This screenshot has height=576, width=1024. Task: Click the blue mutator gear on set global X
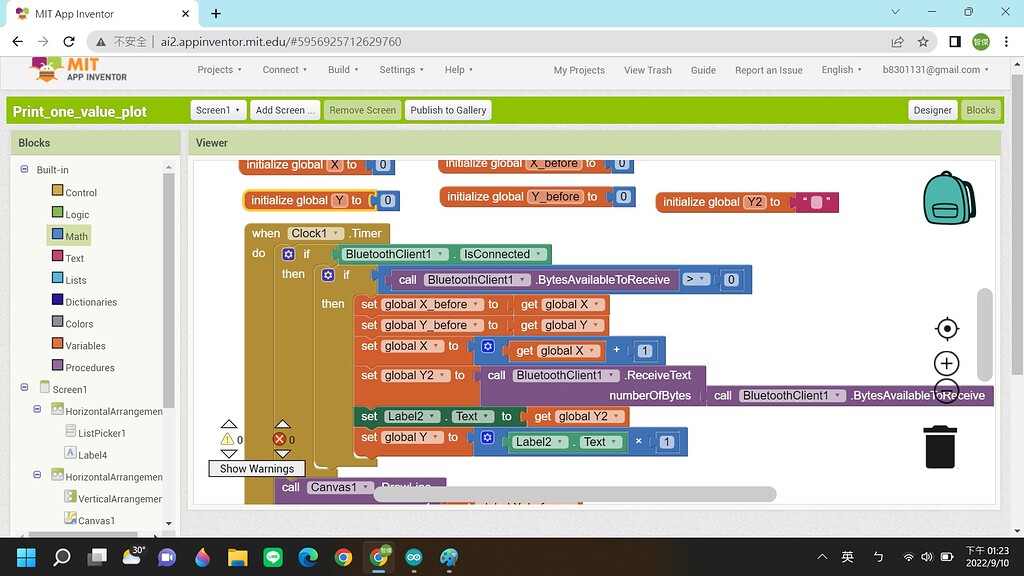(487, 346)
